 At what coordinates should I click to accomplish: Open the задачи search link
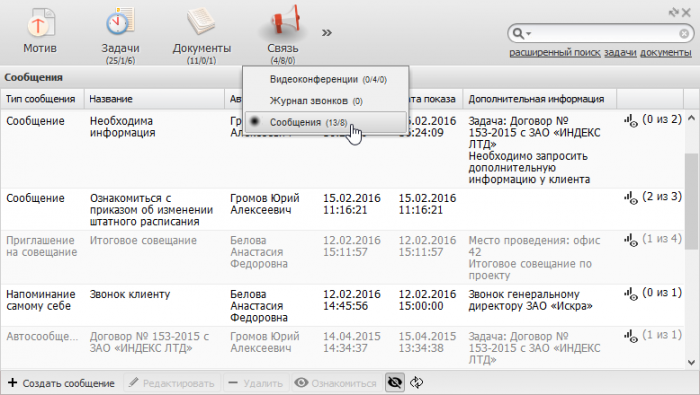620,53
